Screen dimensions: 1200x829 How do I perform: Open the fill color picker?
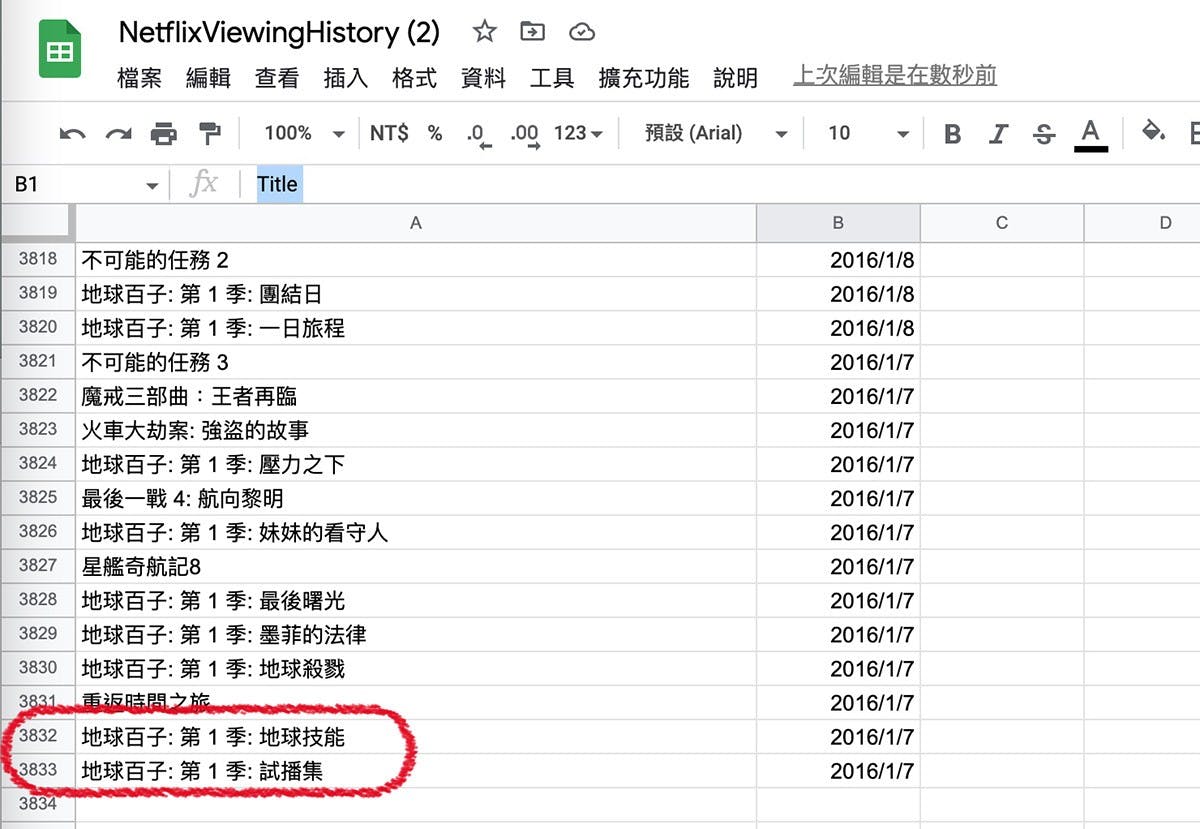tap(1154, 132)
